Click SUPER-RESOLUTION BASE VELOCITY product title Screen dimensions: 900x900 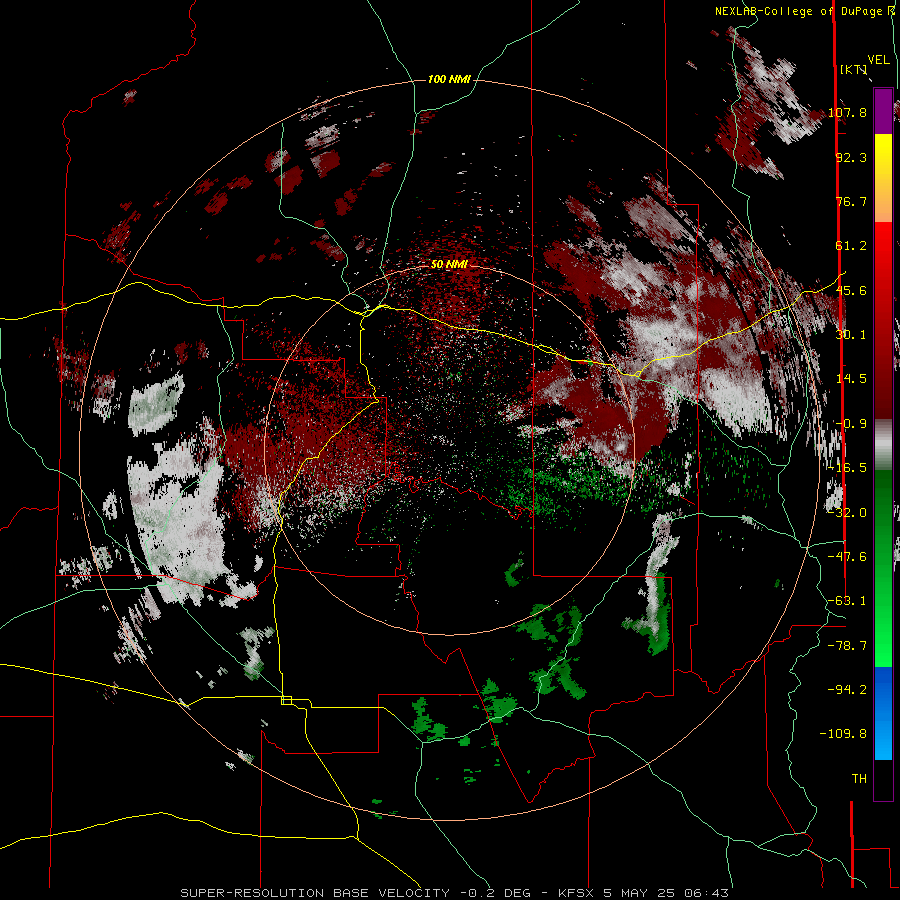(x=315, y=893)
